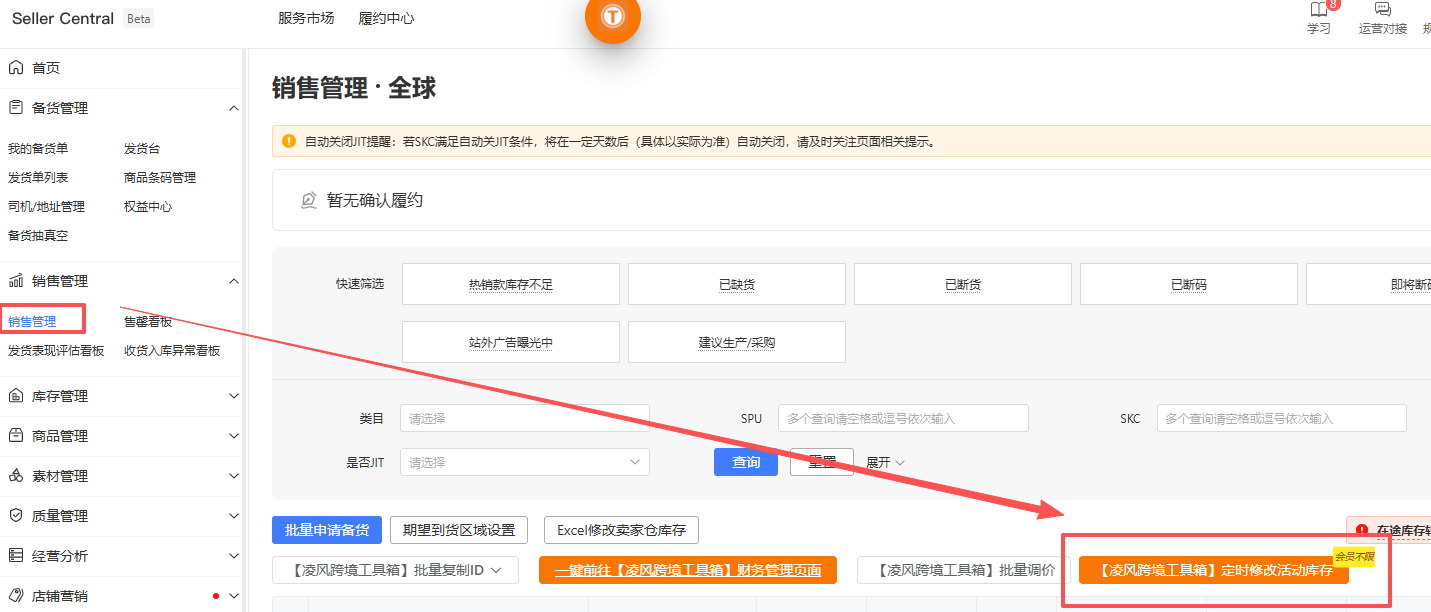Click the Seller Central logo text
The height and width of the screenshot is (612, 1431).
[63, 19]
